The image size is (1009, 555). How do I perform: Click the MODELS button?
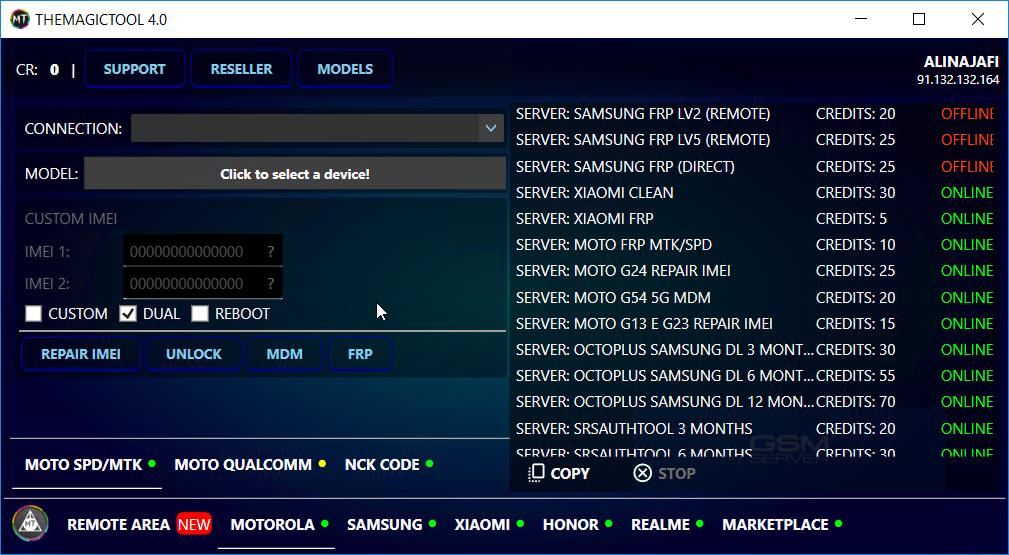tap(345, 69)
